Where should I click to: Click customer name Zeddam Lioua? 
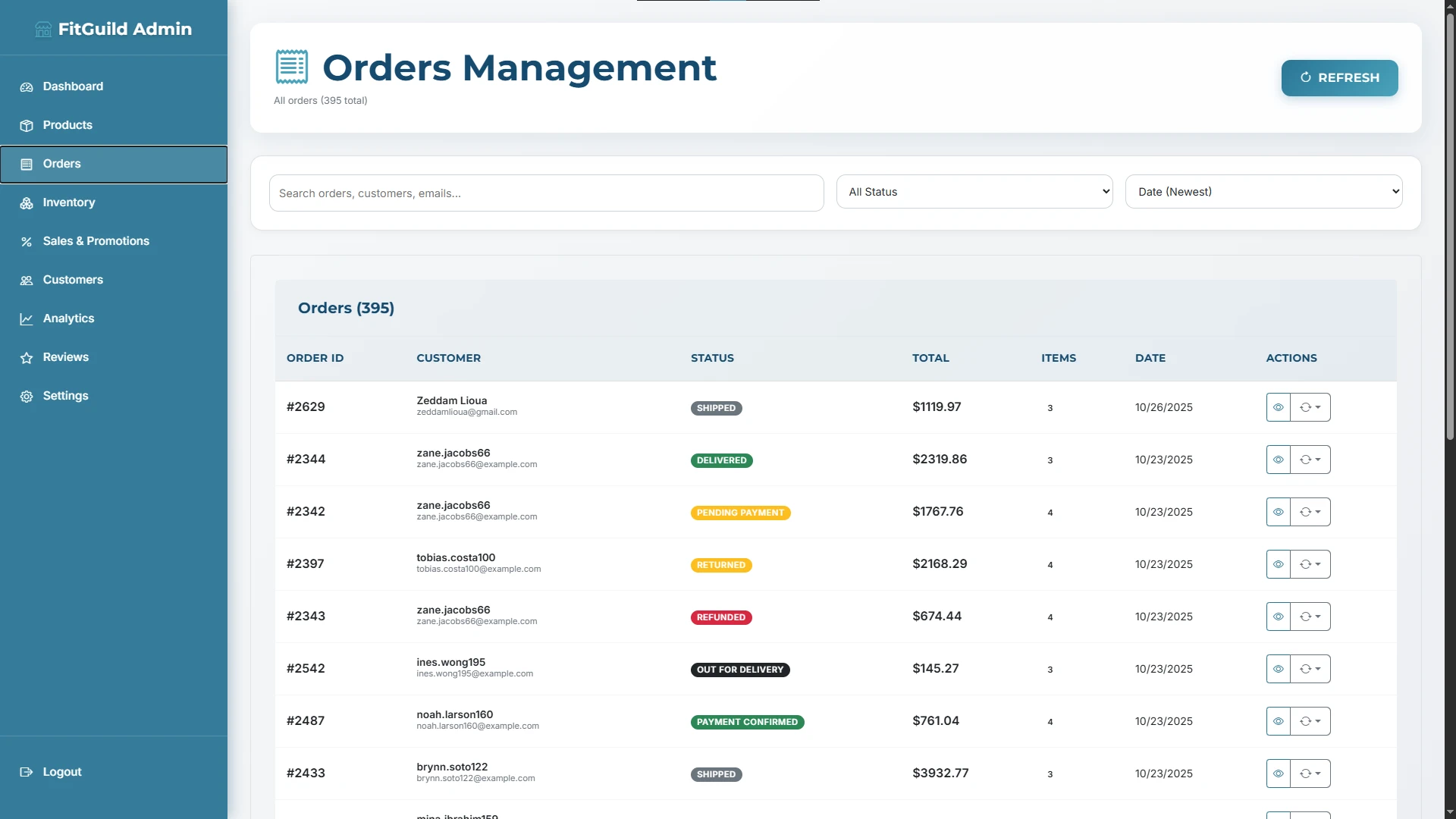[x=452, y=400]
